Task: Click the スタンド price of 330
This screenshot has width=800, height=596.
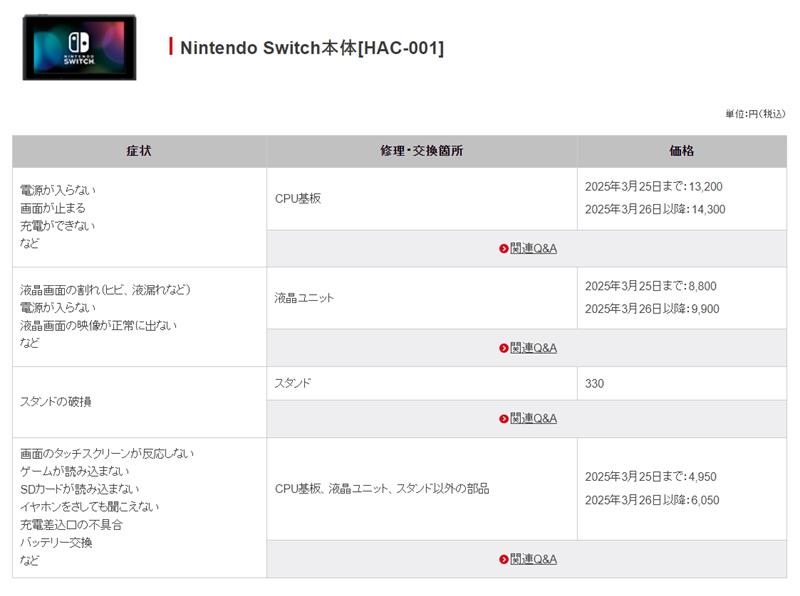Action: [x=595, y=383]
